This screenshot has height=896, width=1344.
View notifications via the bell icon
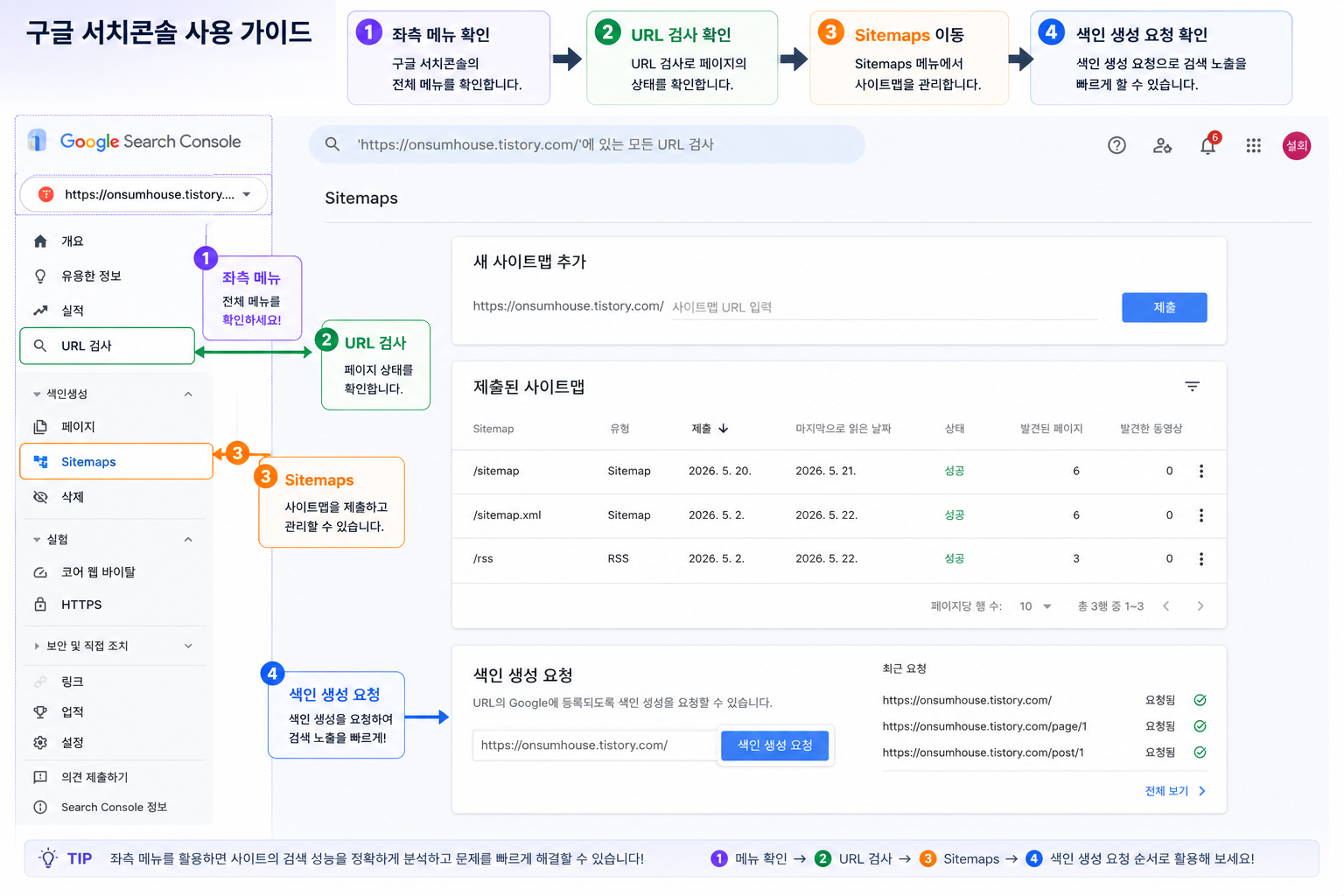(1208, 144)
